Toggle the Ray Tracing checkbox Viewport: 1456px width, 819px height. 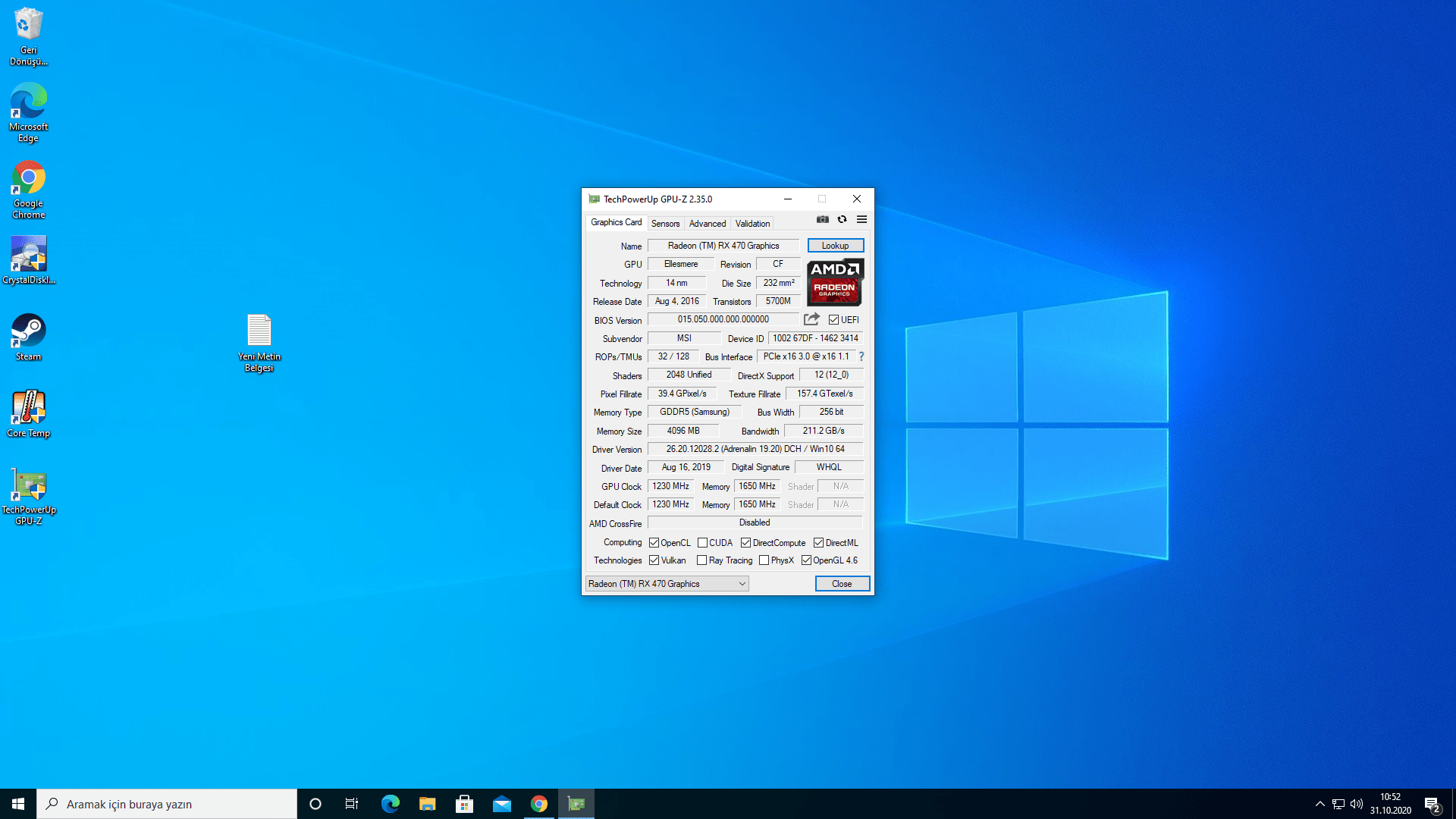[701, 560]
